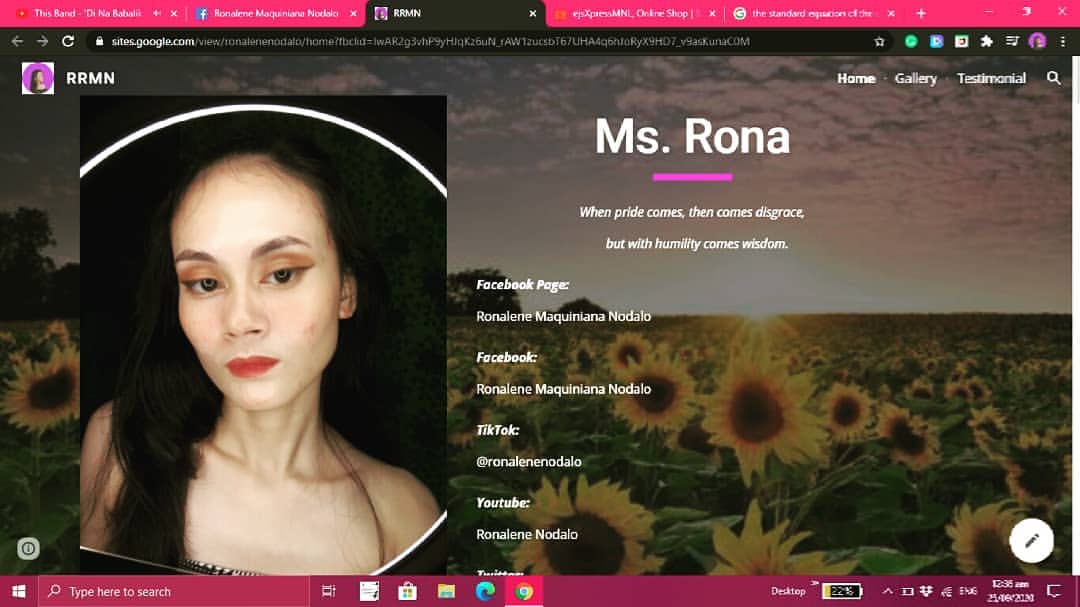Switch to the This Band YouTube tab
The height and width of the screenshot is (607, 1080).
tap(87, 13)
